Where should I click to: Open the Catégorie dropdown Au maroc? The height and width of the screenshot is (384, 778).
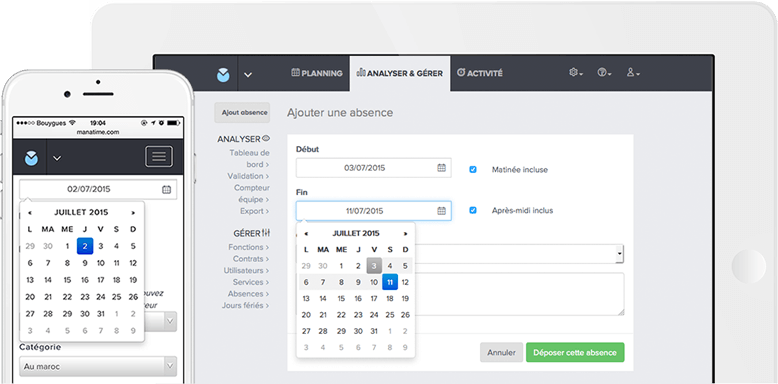pyautogui.click(x=98, y=367)
